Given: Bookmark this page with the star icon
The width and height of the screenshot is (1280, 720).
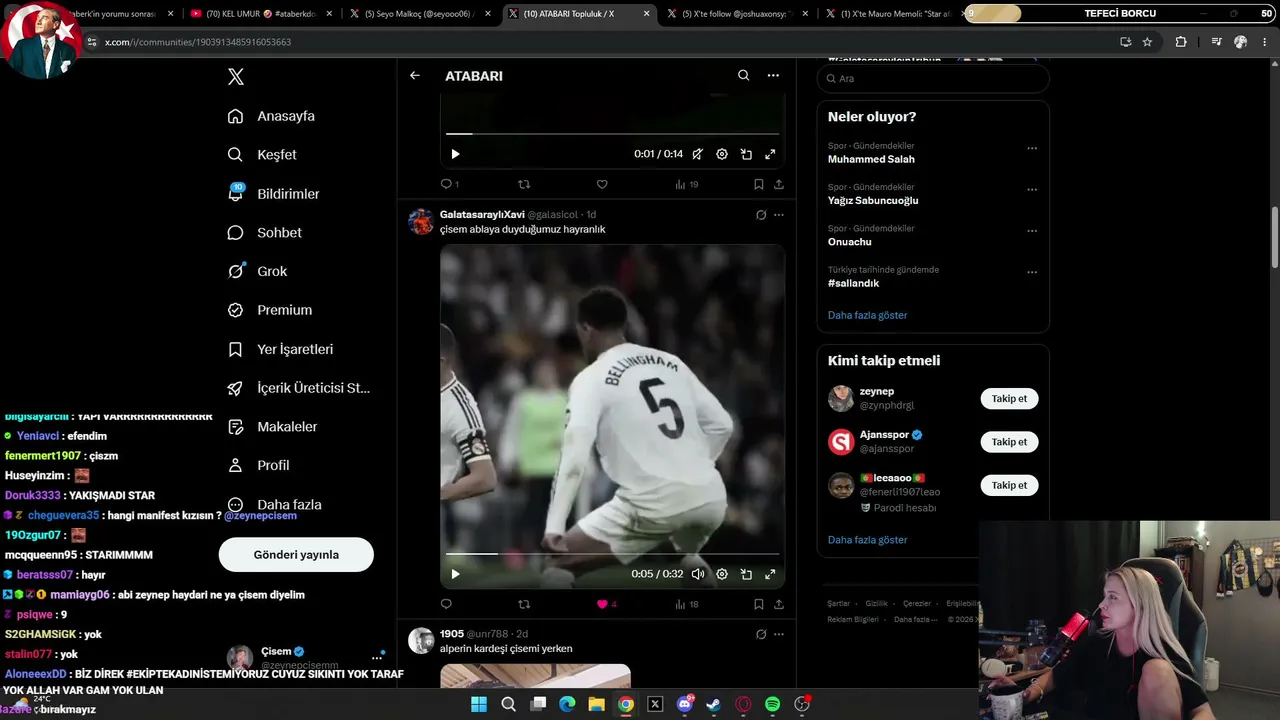Looking at the screenshot, I should pos(1147,42).
